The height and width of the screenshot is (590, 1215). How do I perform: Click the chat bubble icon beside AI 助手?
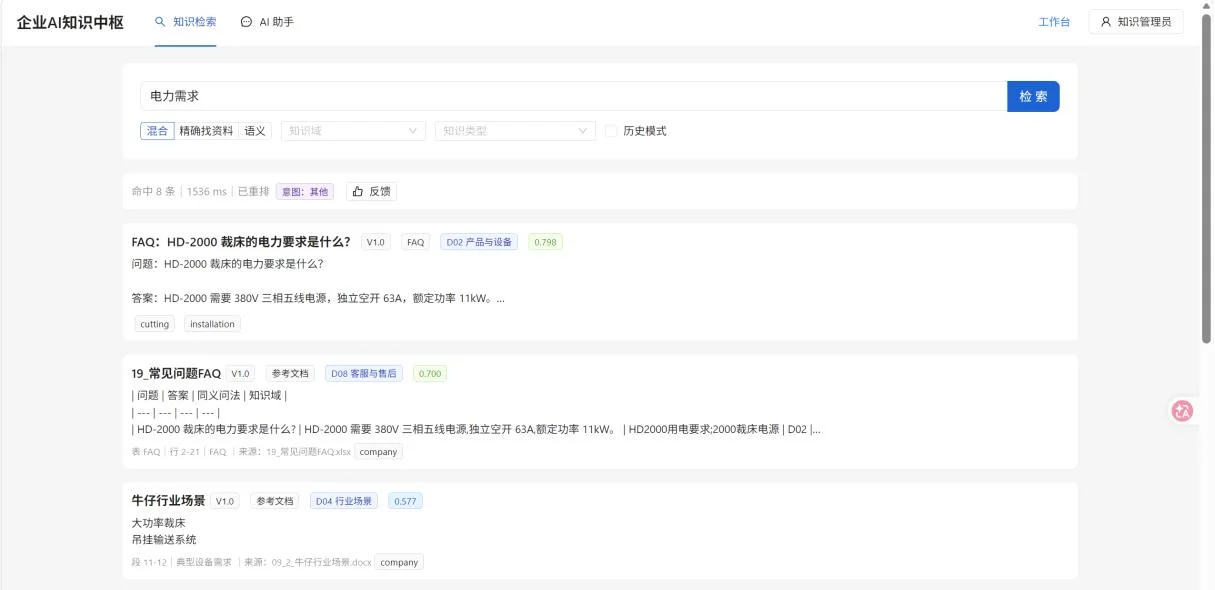[x=246, y=22]
